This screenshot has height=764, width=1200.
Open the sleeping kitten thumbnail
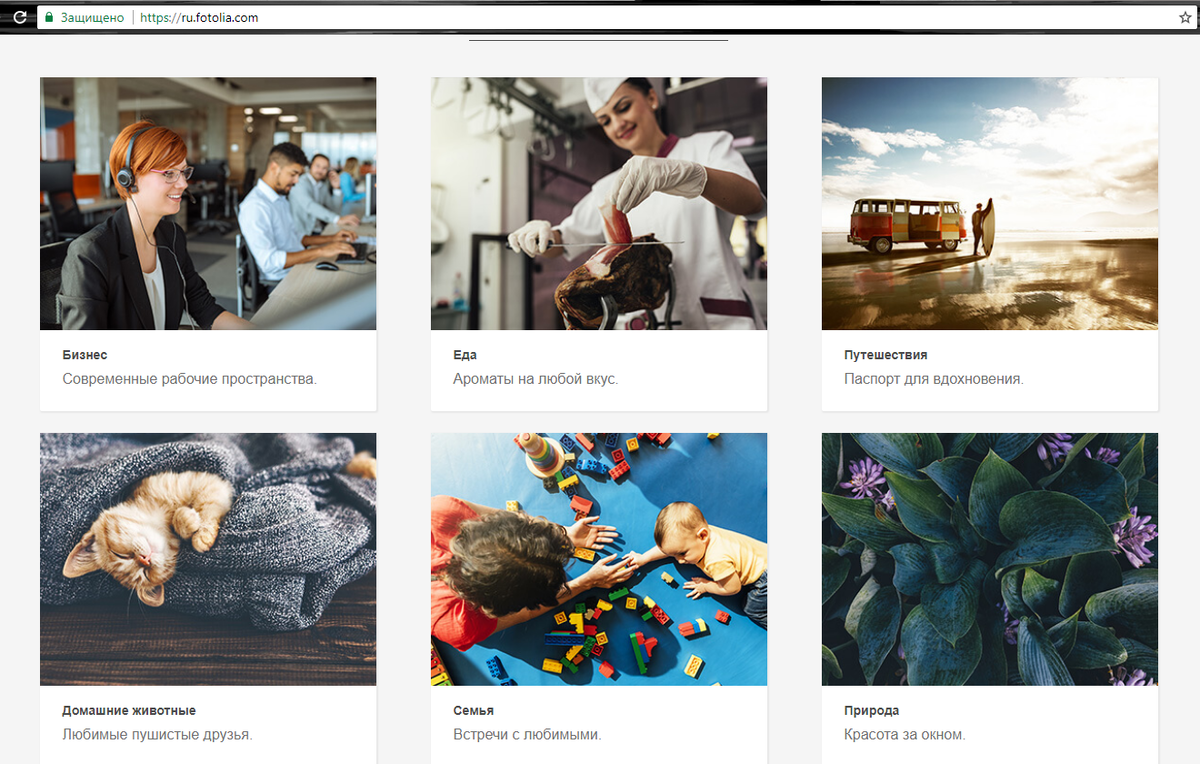tap(208, 559)
